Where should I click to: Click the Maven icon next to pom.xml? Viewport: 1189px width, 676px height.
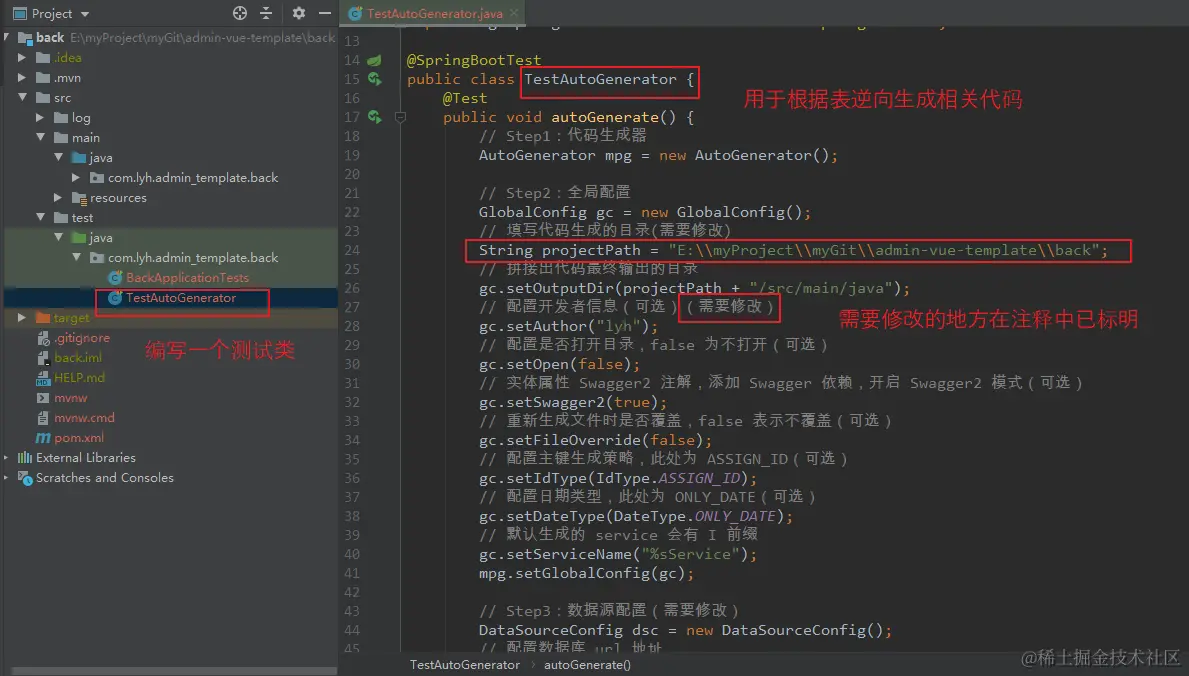43,438
